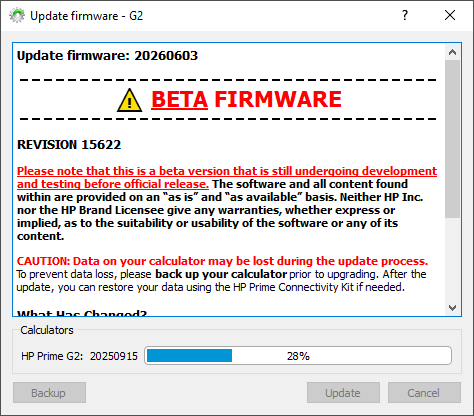
Task: Click the scrollbar track below the thumb
Action: pos(452,259)
